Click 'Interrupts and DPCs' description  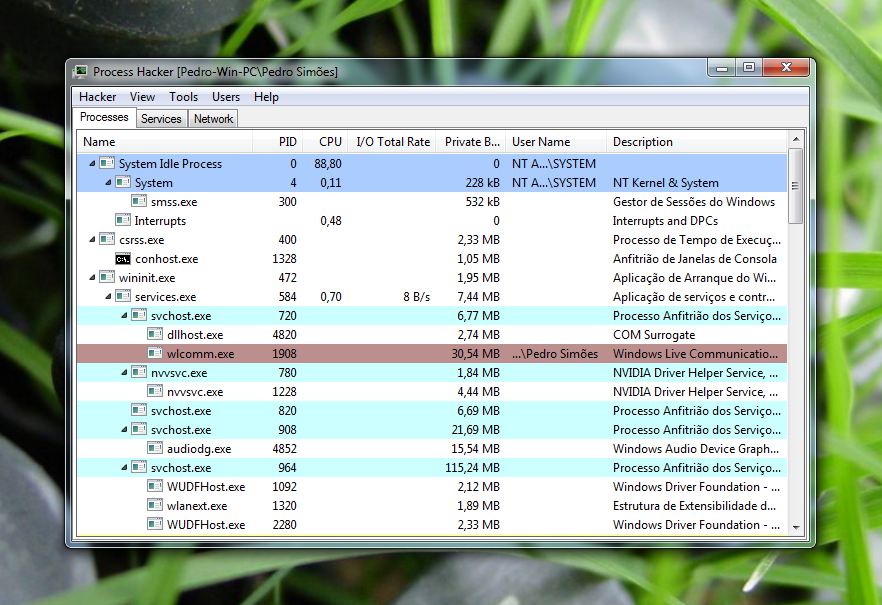[665, 221]
